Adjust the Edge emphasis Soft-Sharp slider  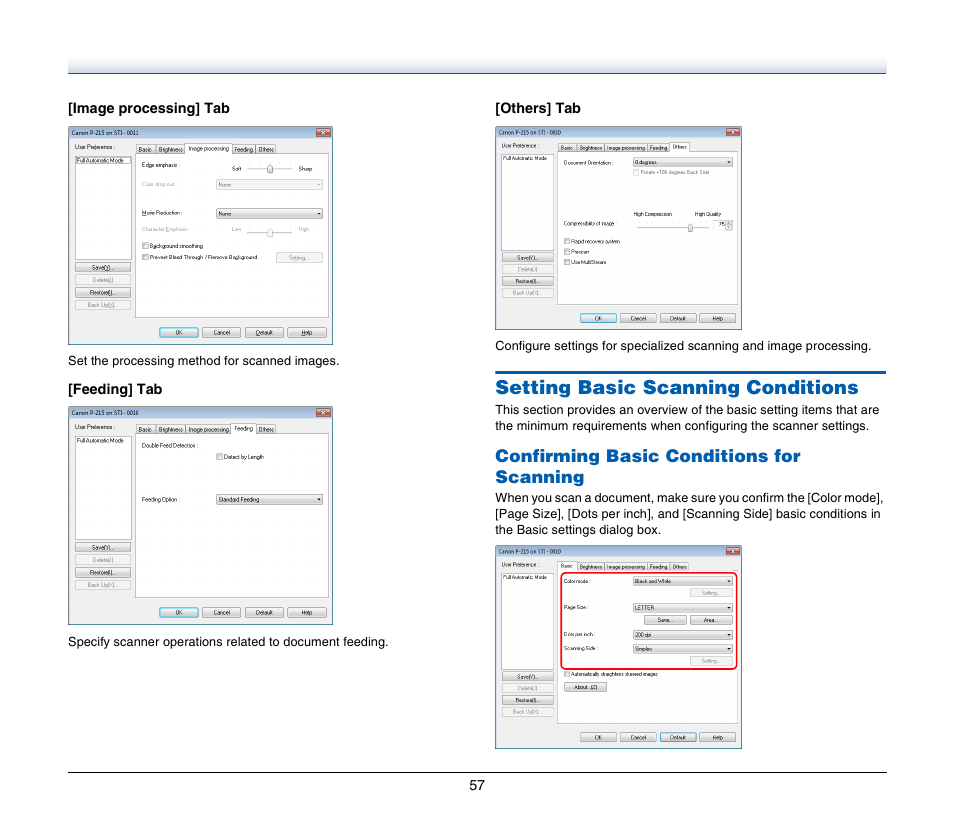click(270, 169)
